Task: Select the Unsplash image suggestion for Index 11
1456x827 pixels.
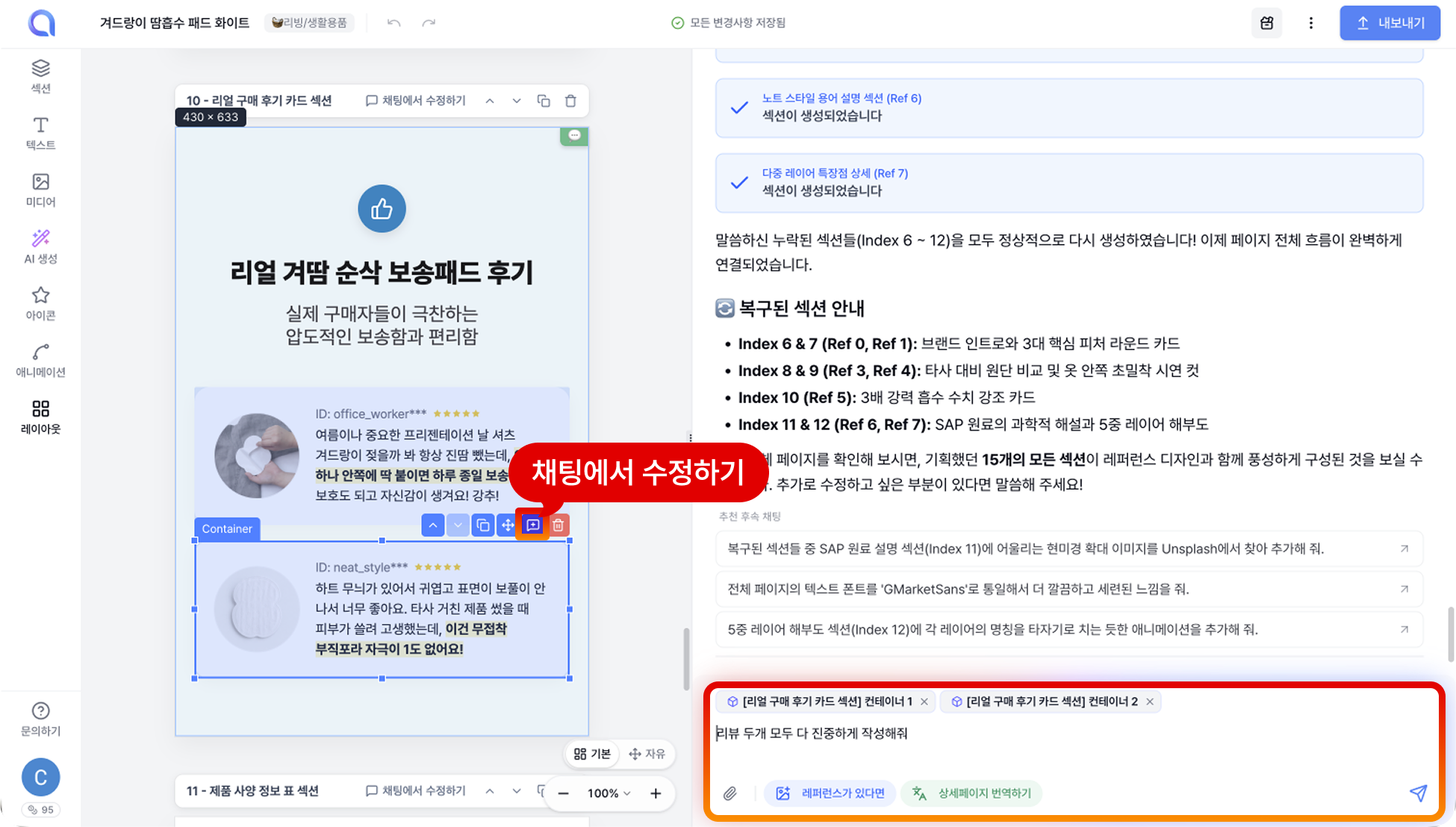Action: pos(1069,549)
